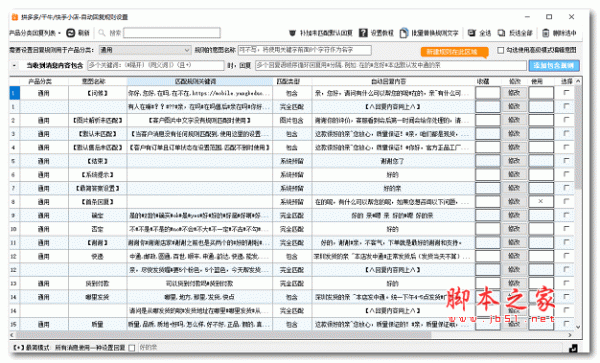Click the trash icon for 删除选中

(x=546, y=33)
